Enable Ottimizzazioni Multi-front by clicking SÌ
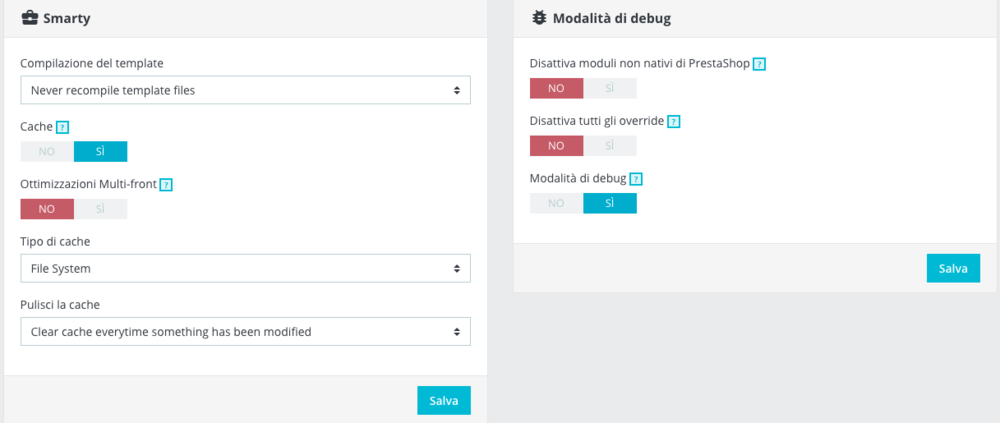The image size is (1000, 423). [x=100, y=210]
